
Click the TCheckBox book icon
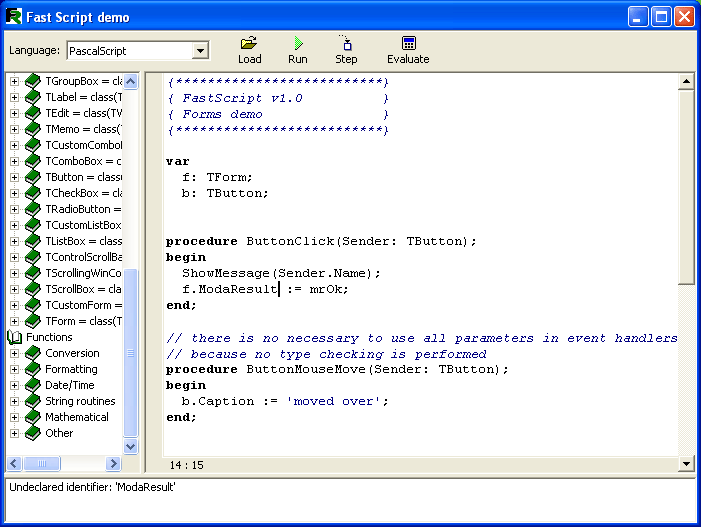33,194
